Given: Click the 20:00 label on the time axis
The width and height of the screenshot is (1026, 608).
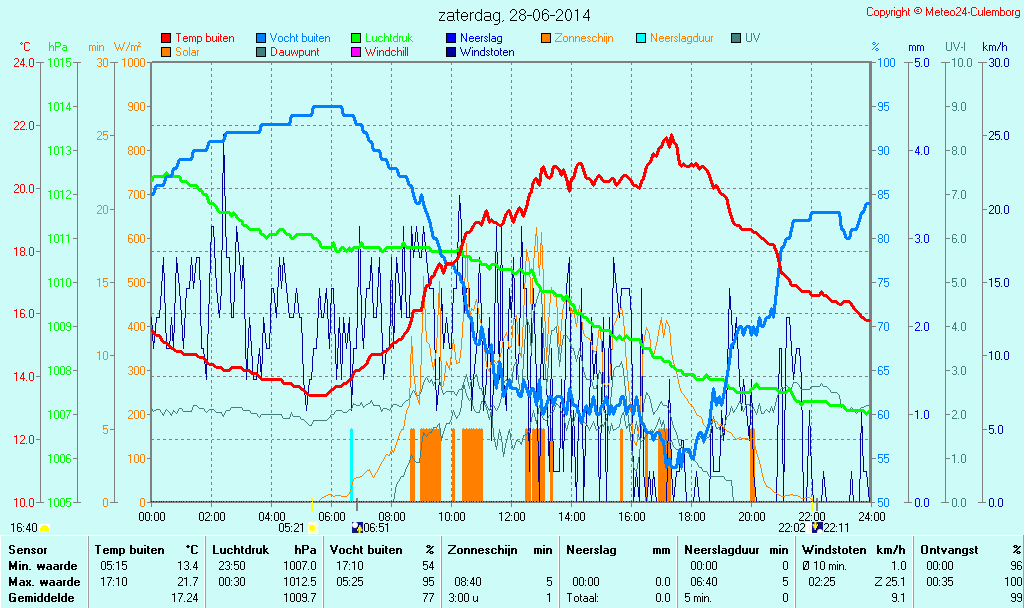Looking at the screenshot, I should [751, 516].
